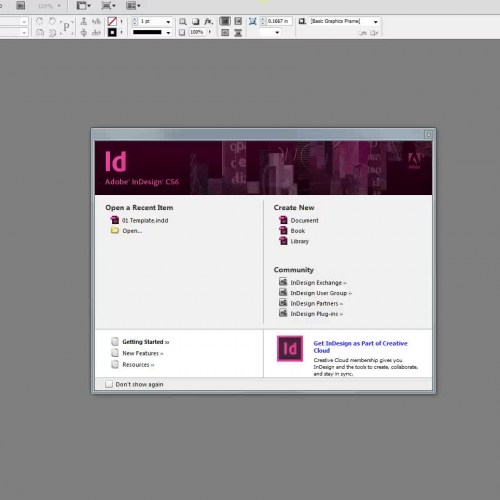Image resolution: width=500 pixels, height=500 pixels.
Task: Click the 0.1667 in corner size field
Action: pyautogui.click(x=279, y=21)
